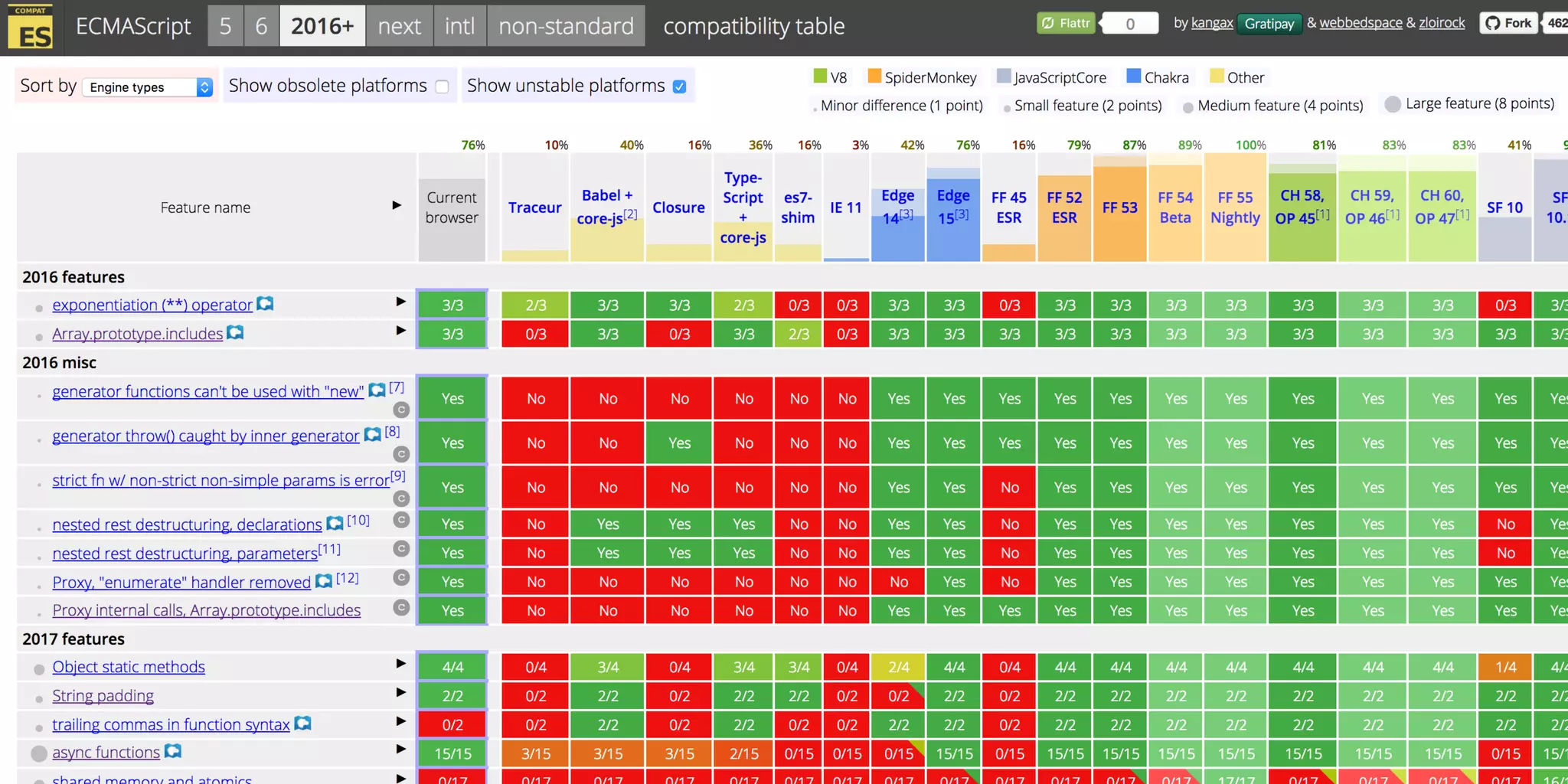Click the MDN icon beside async functions
1568x784 pixels.
[x=173, y=751]
